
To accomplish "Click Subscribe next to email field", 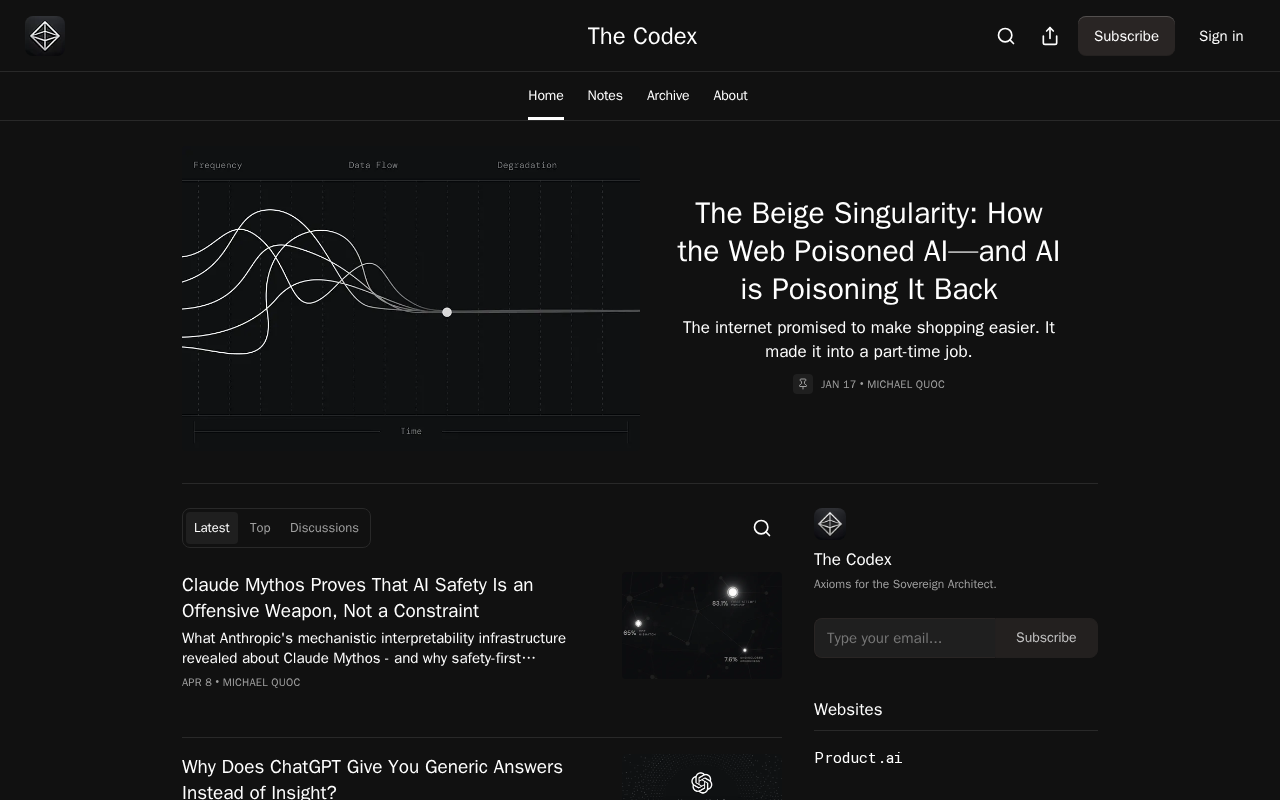I will pos(1046,638).
